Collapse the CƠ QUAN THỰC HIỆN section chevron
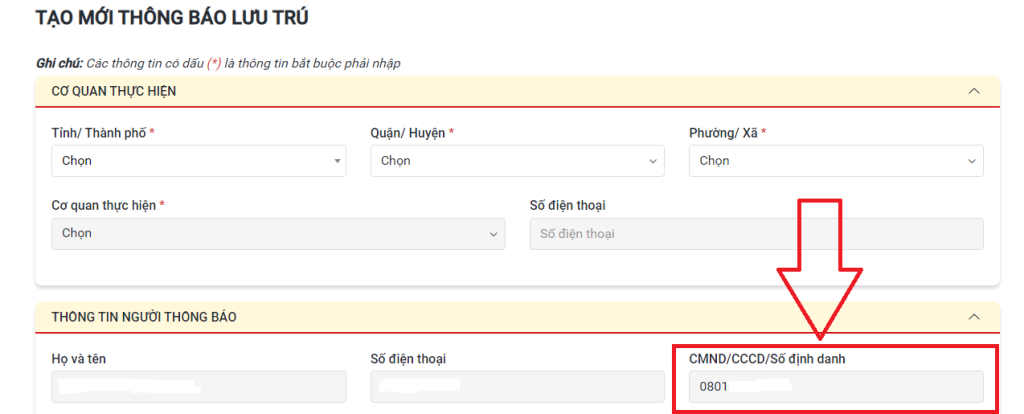The width and height of the screenshot is (1024, 414). tap(974, 91)
